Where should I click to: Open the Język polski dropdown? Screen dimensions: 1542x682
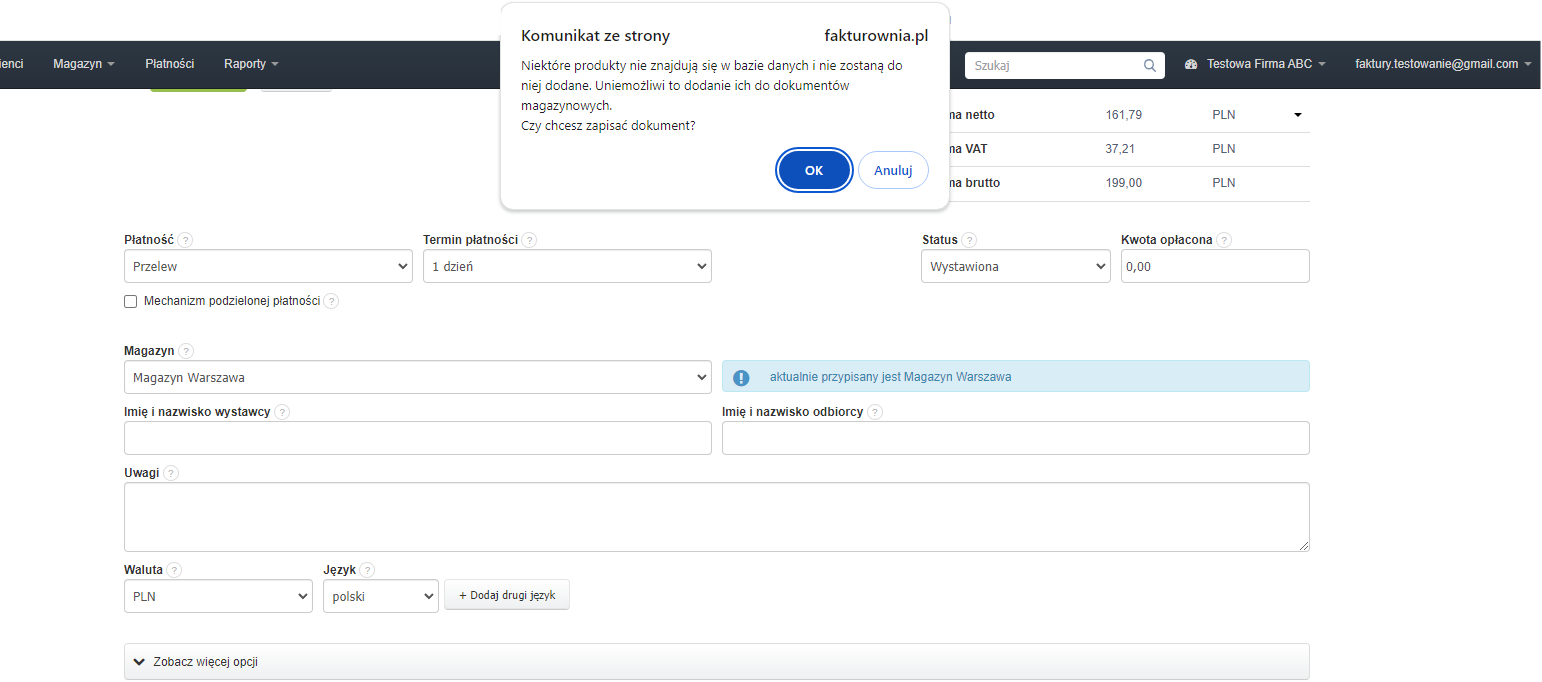[x=381, y=597]
